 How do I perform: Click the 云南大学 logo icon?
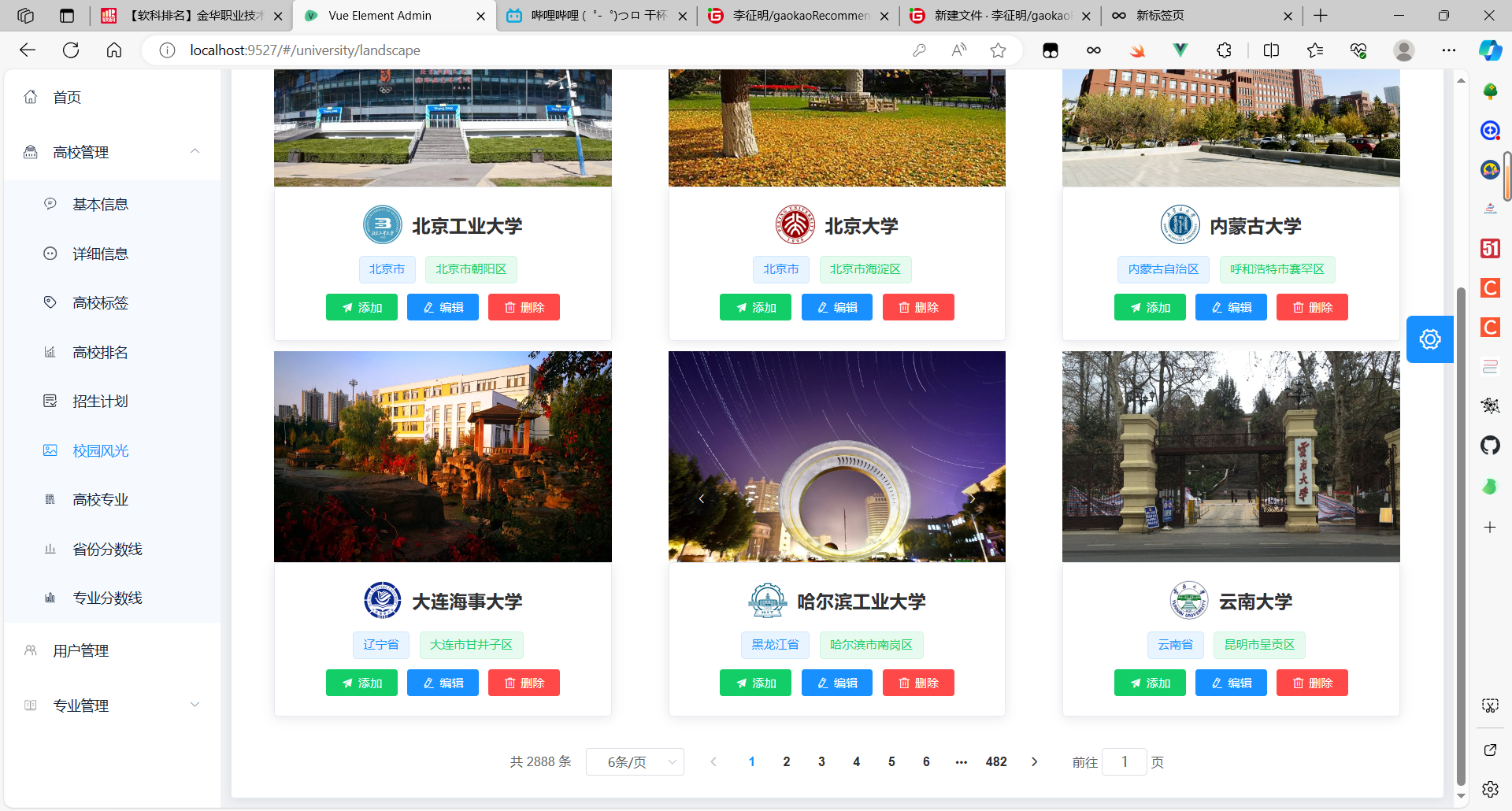(1189, 601)
